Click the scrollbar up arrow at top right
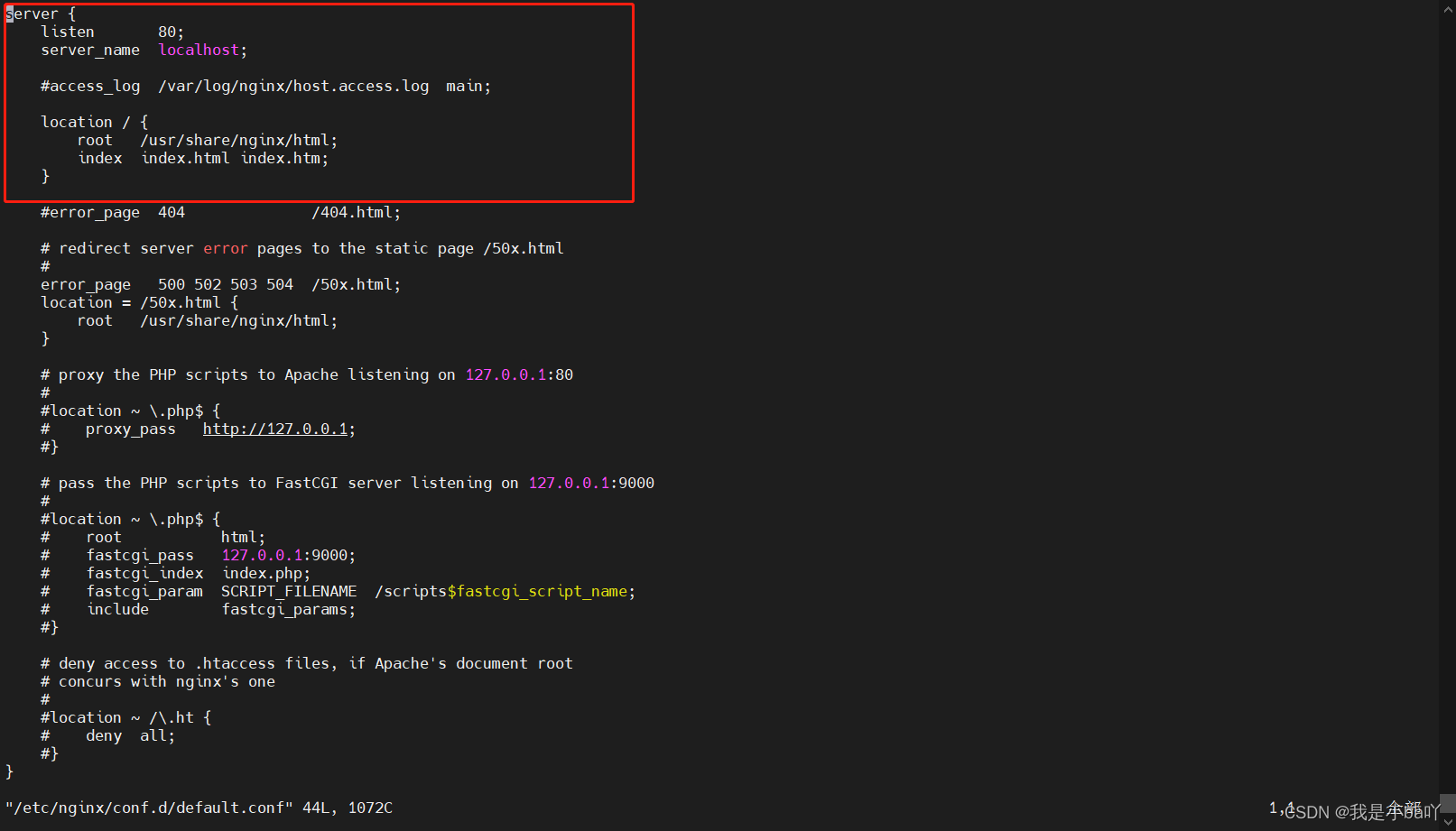The width and height of the screenshot is (1456, 831). coord(1448,9)
